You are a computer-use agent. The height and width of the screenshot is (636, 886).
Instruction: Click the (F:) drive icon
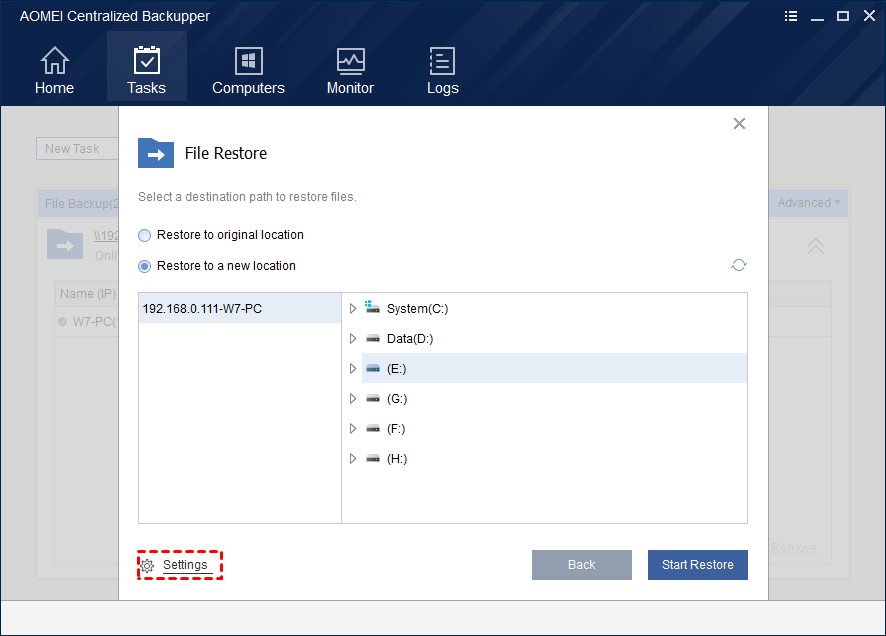[372, 428]
